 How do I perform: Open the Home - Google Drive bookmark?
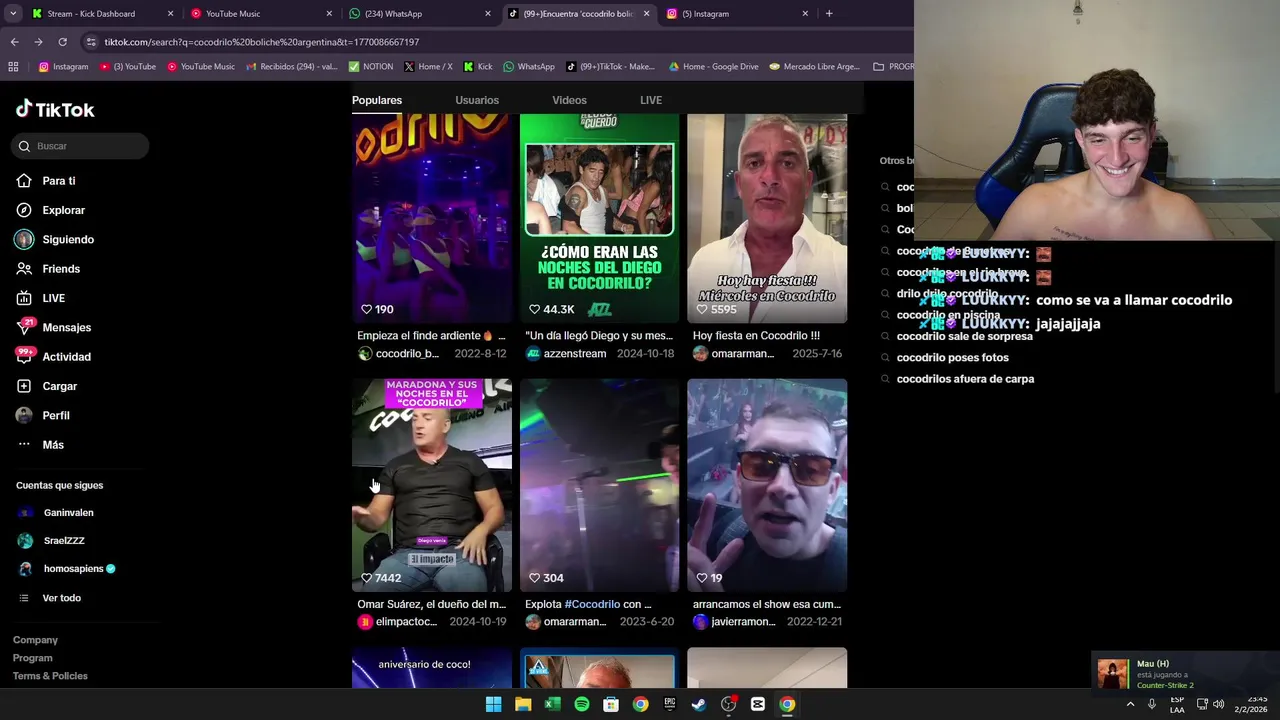coord(713,67)
